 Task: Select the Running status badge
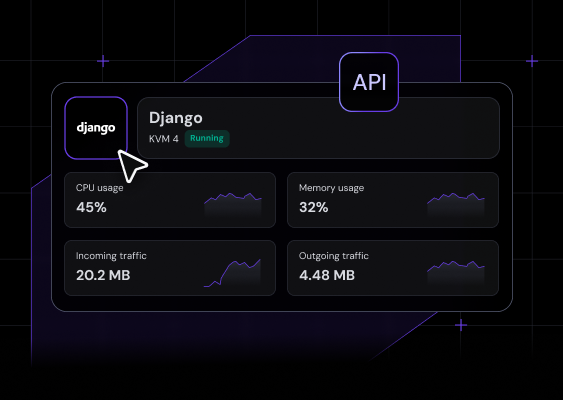[207, 139]
